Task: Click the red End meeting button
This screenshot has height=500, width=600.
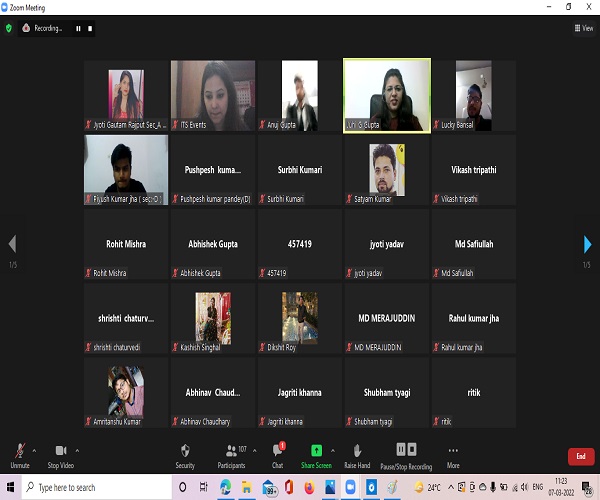Action: [581, 456]
